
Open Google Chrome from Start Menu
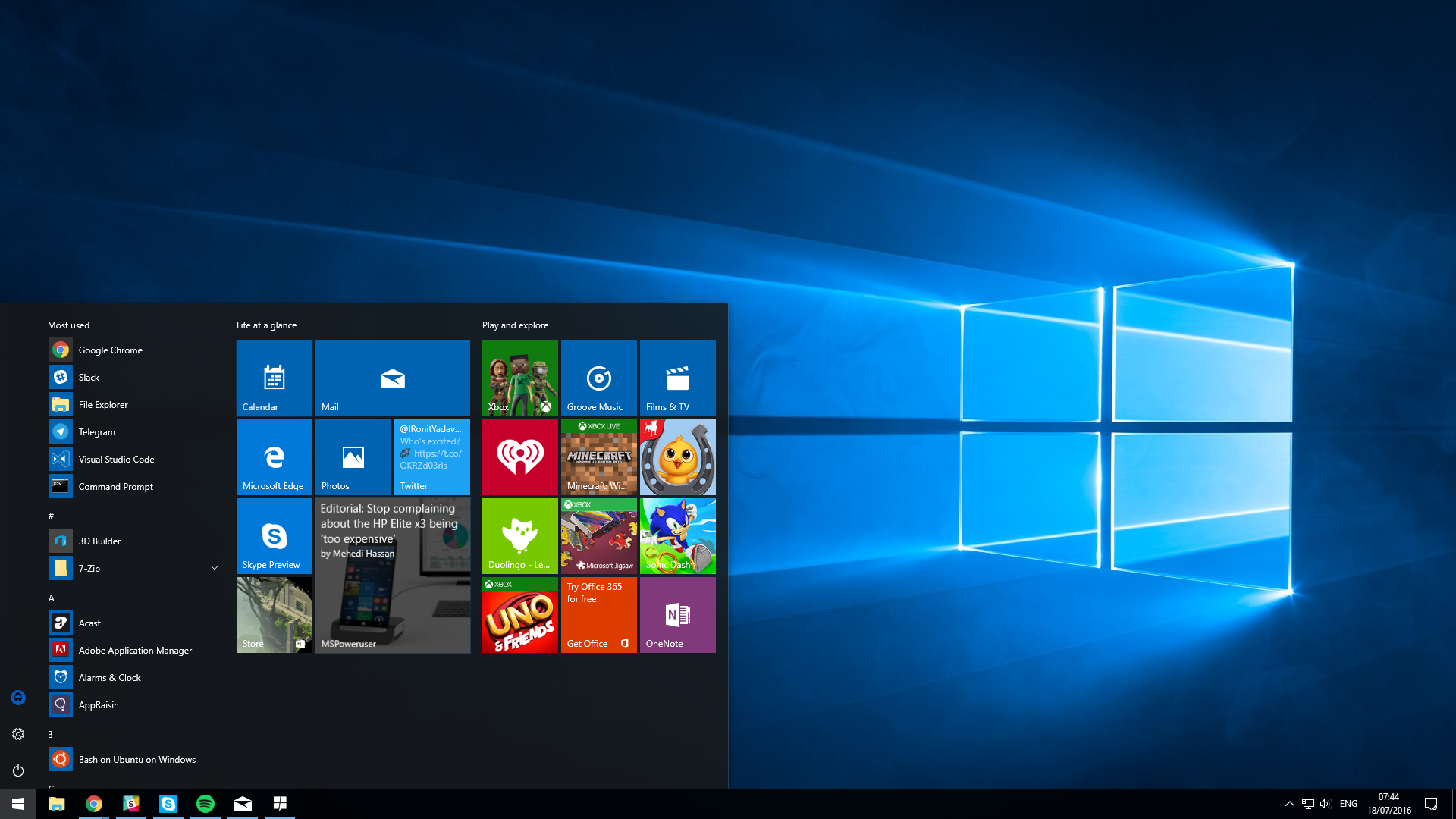[x=110, y=349]
